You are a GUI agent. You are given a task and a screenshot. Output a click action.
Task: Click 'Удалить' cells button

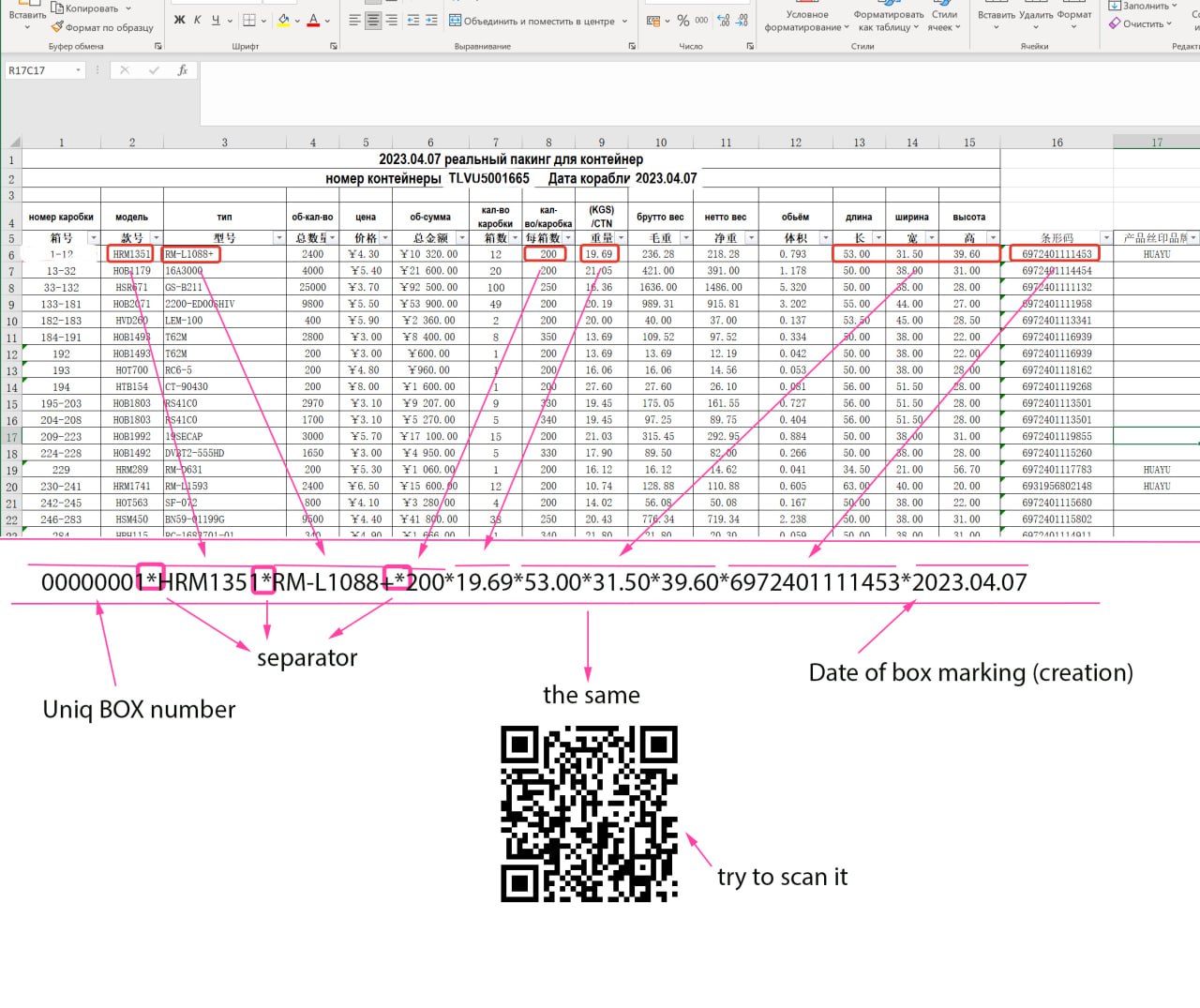point(1036,15)
